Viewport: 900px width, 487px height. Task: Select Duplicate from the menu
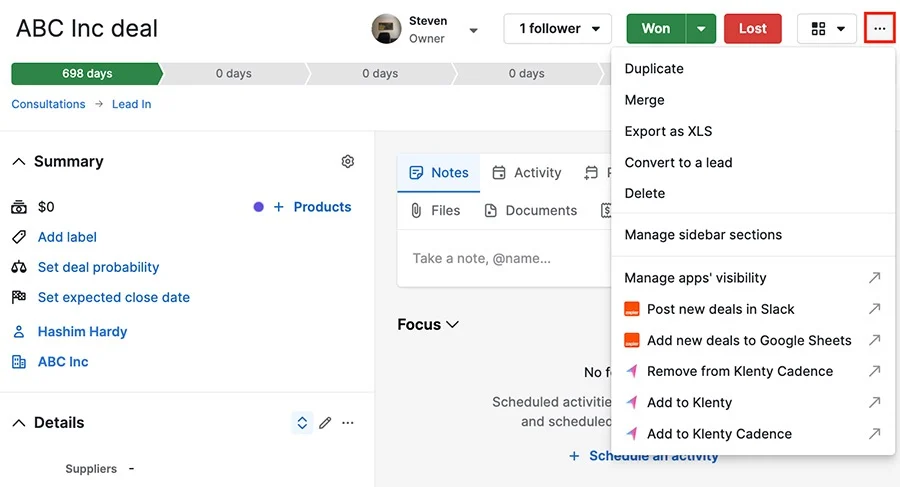tap(654, 69)
